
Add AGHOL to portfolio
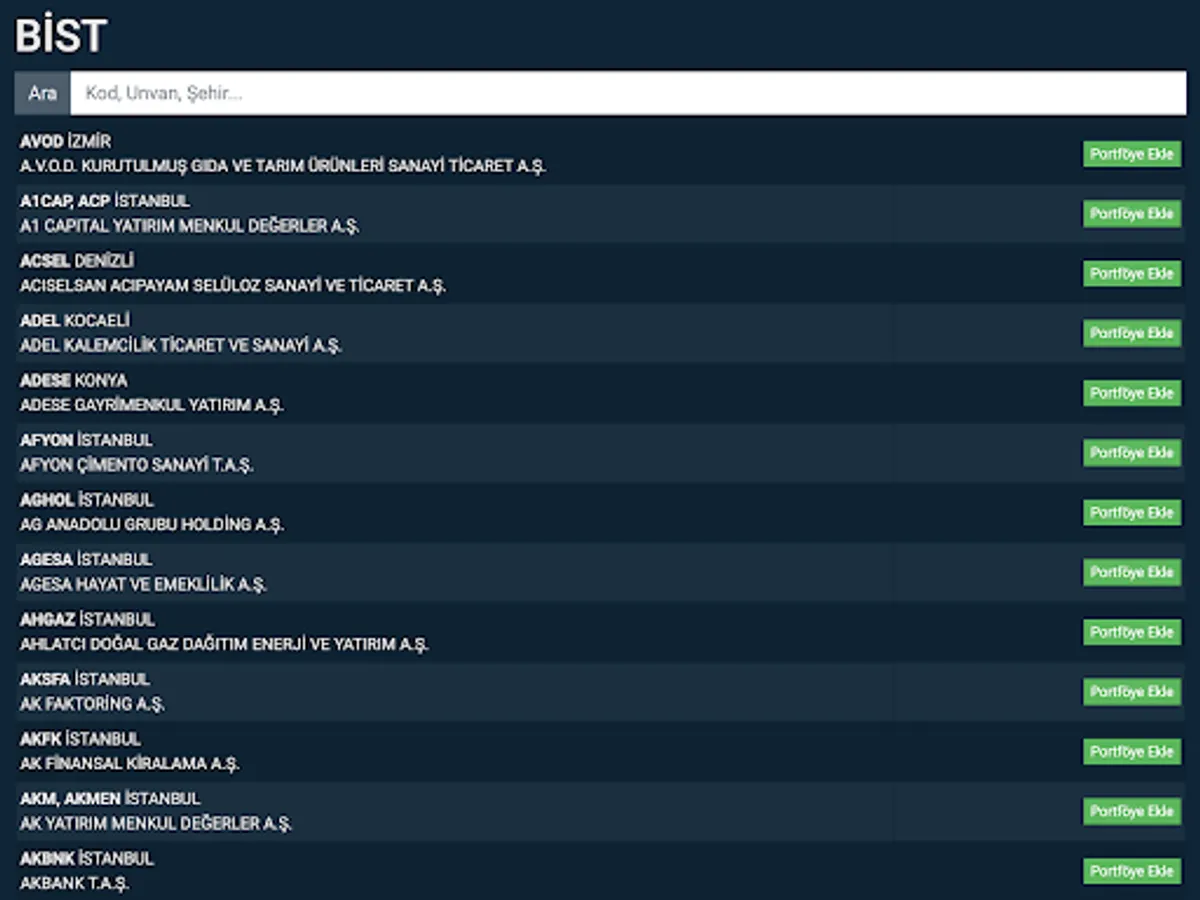coord(1132,513)
